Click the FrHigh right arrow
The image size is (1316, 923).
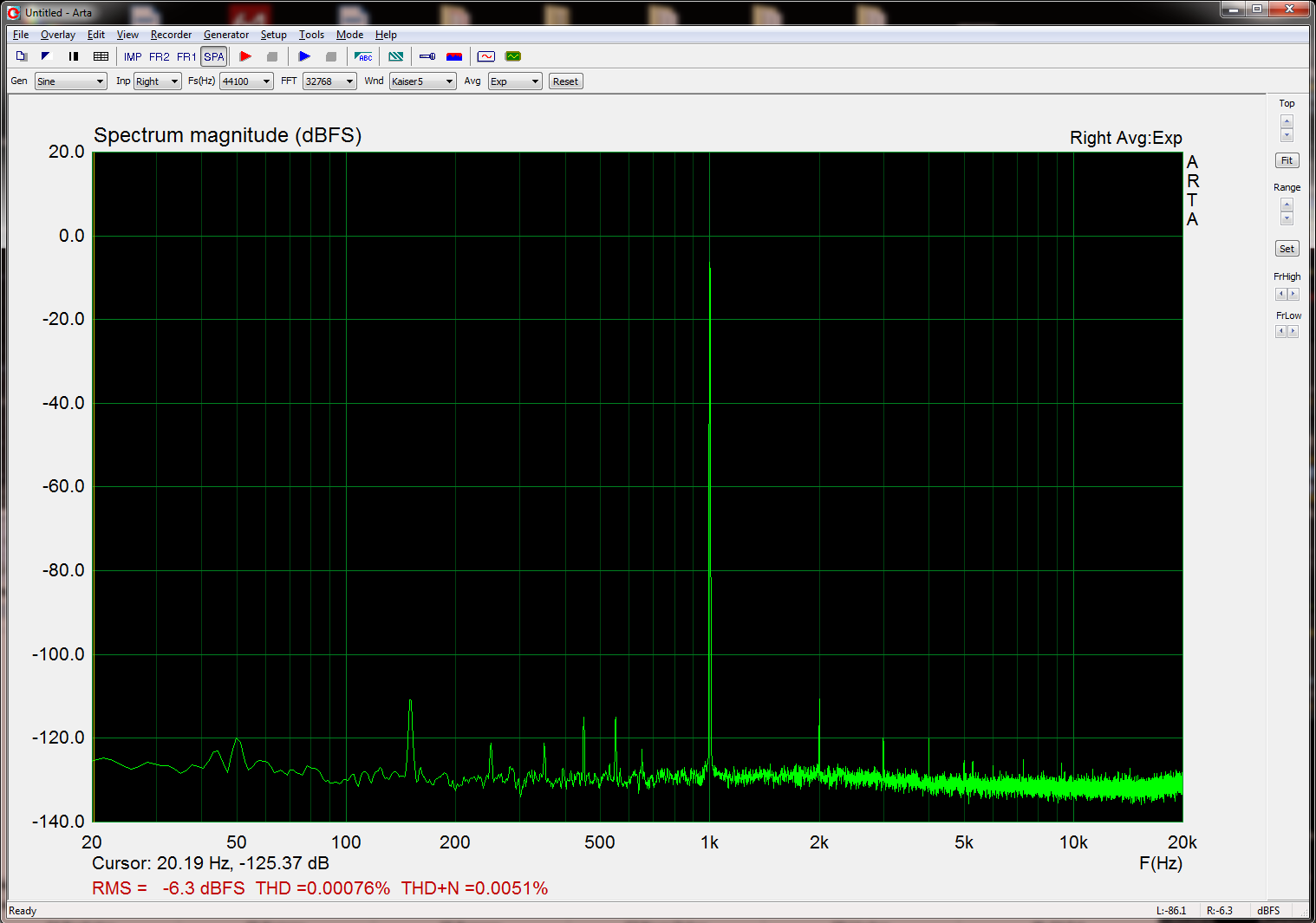point(1293,295)
